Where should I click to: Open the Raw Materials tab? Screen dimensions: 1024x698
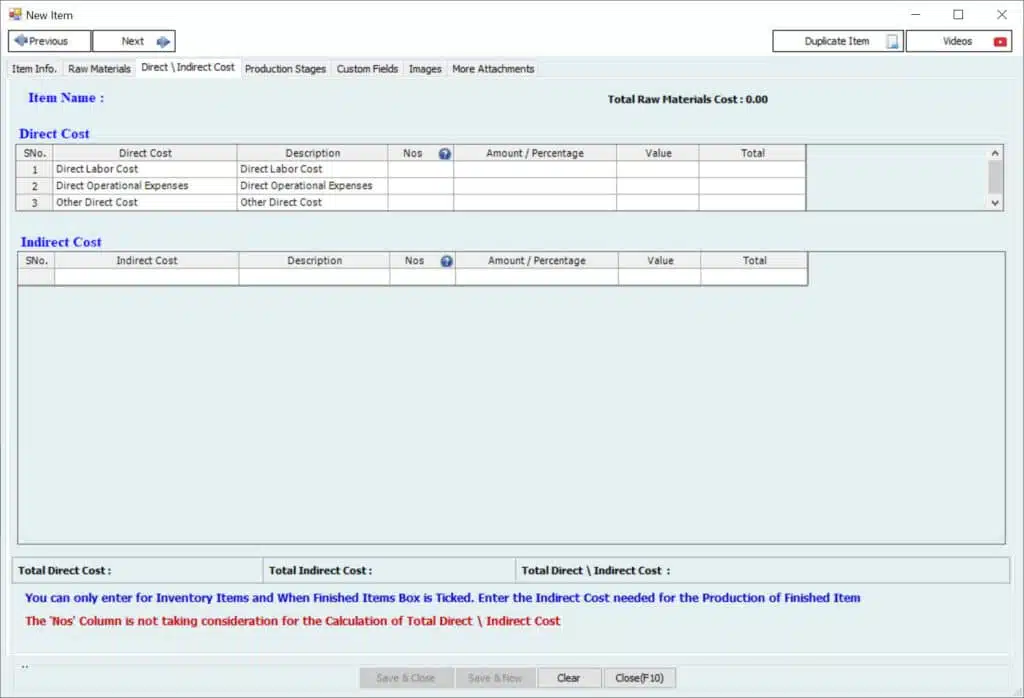pyautogui.click(x=99, y=69)
